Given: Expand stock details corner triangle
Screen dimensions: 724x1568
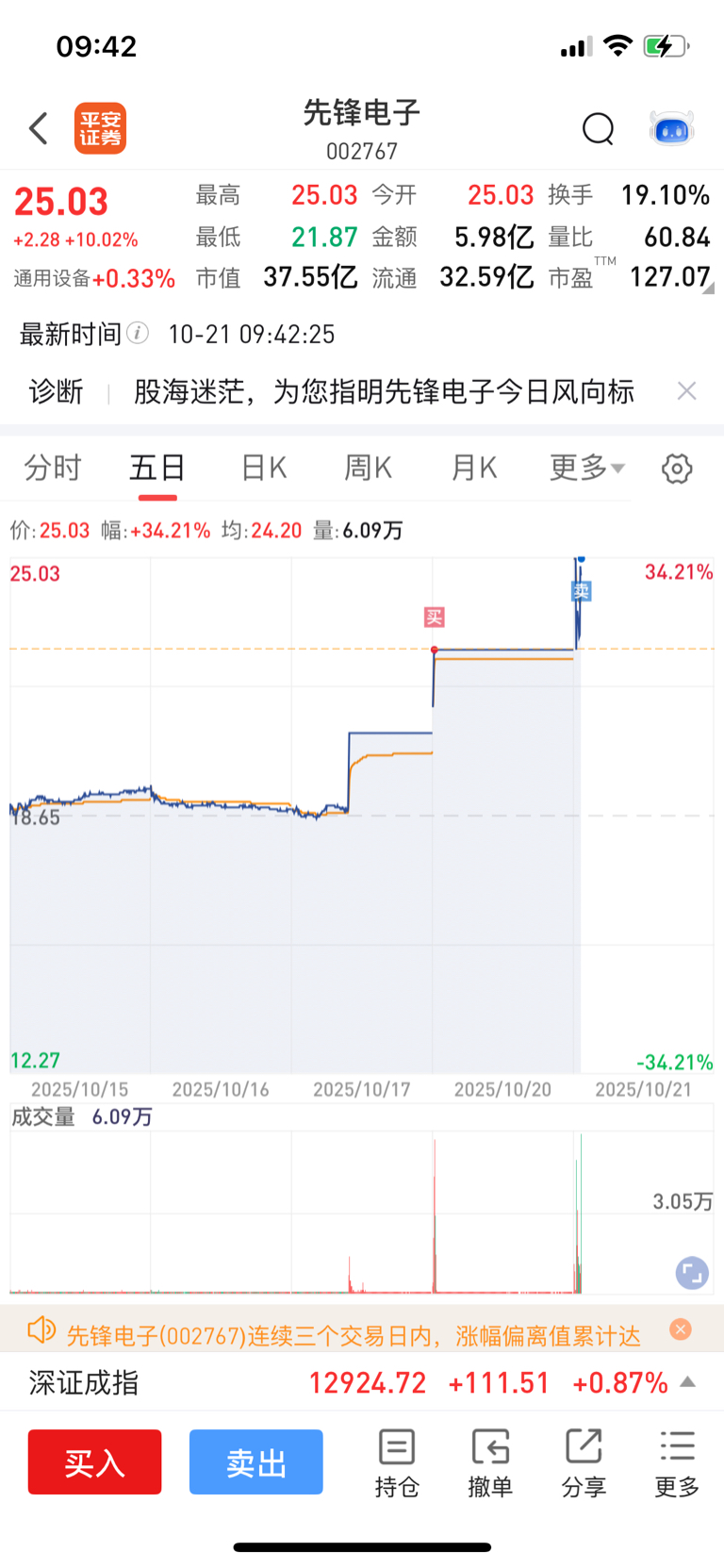Looking at the screenshot, I should pyautogui.click(x=708, y=288).
